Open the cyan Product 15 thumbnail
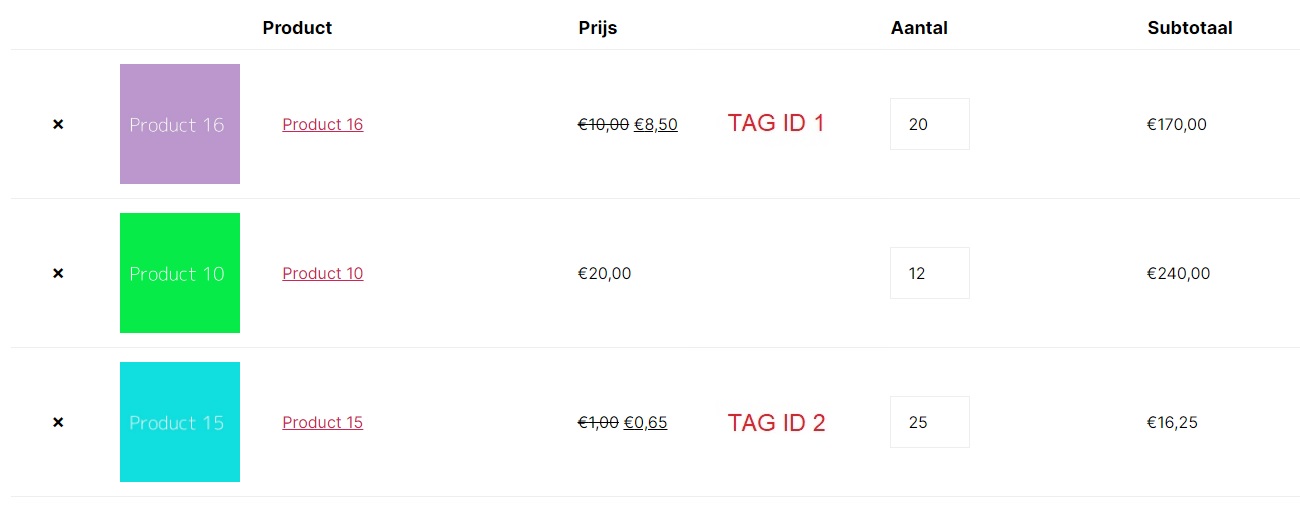 (180, 422)
